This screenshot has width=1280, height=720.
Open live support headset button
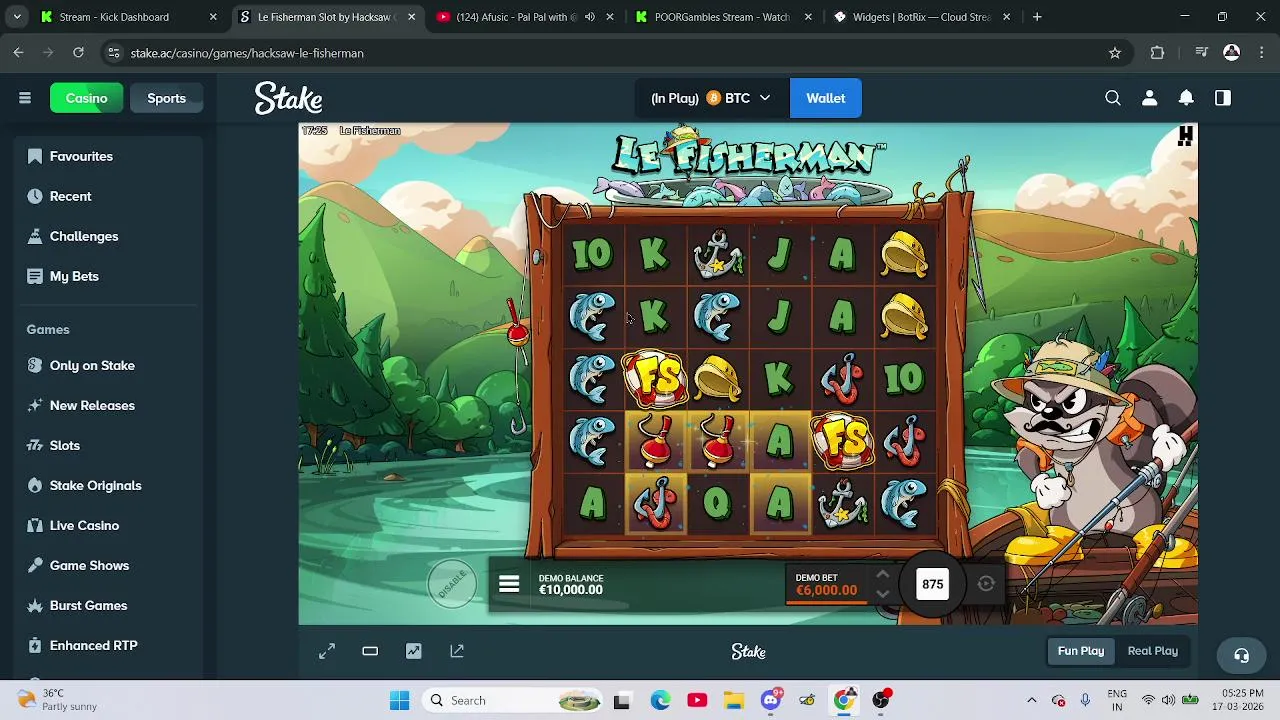pos(1241,656)
